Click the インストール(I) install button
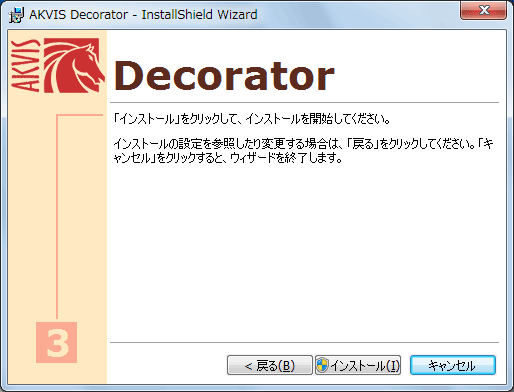This screenshot has height=392, width=514. [x=358, y=365]
